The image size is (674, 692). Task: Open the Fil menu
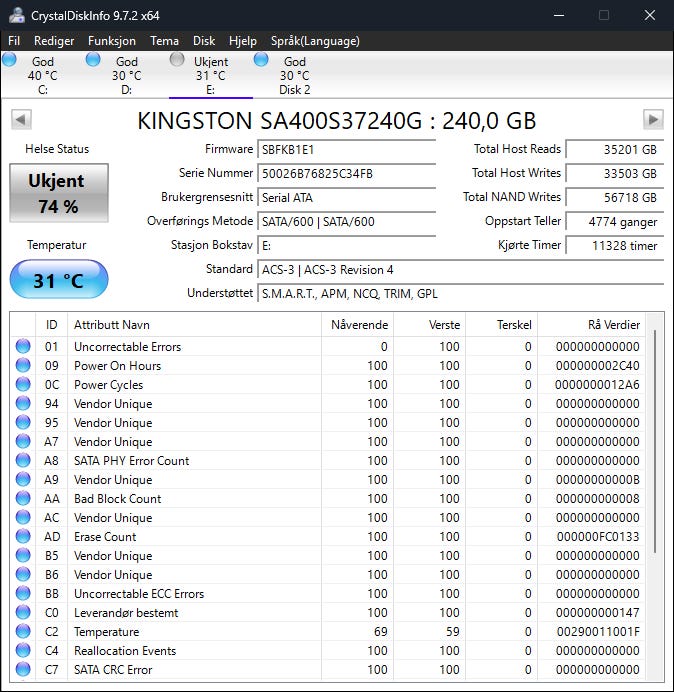tap(14, 41)
